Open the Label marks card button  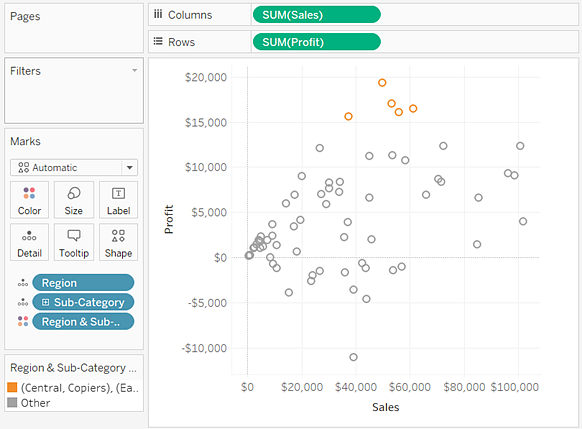pos(118,200)
